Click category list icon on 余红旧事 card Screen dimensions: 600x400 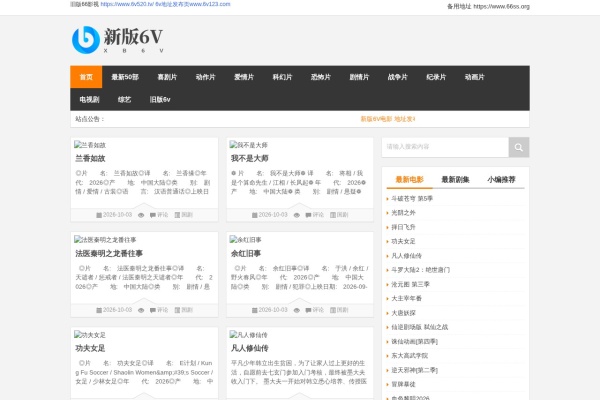click(333, 310)
